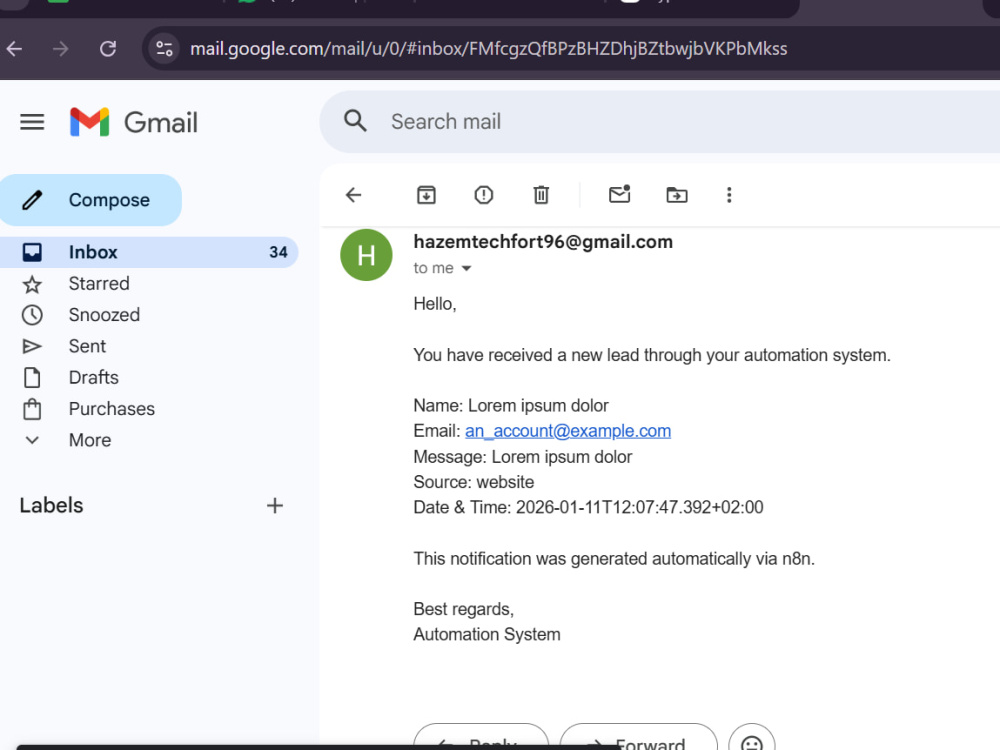The height and width of the screenshot is (750, 1000).
Task: Click the Sent arrow icon
Action: [x=32, y=346]
